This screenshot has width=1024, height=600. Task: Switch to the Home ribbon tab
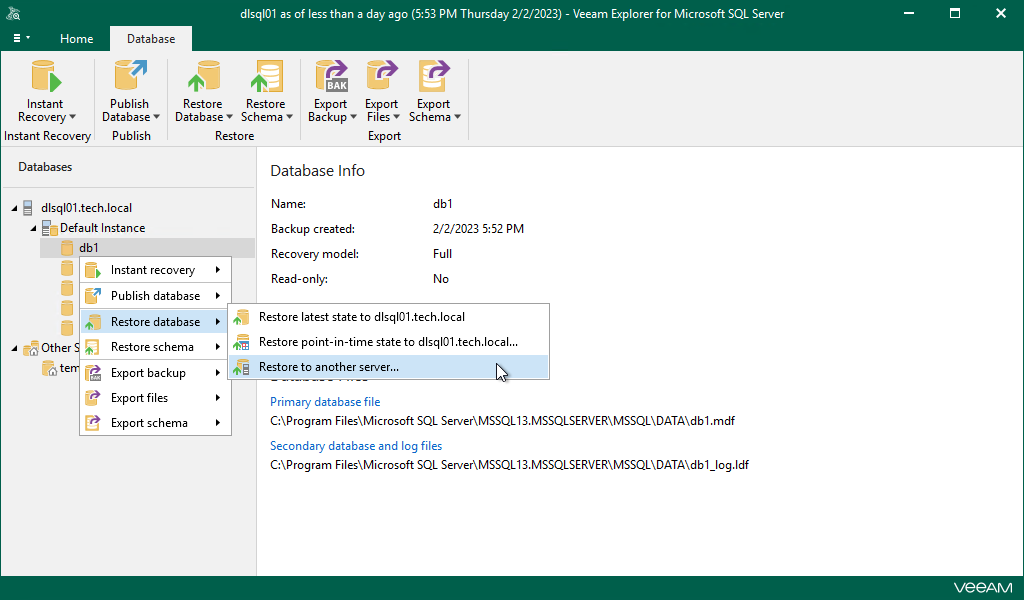click(x=76, y=39)
